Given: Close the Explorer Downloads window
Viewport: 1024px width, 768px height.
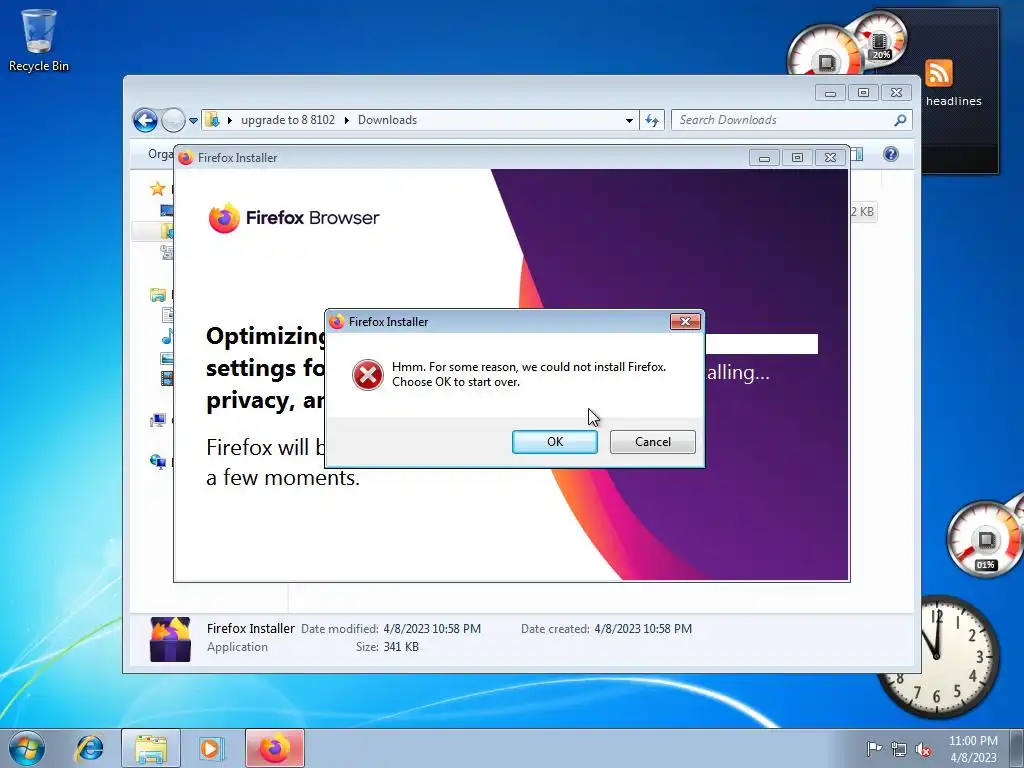Looking at the screenshot, I should pos(897,93).
